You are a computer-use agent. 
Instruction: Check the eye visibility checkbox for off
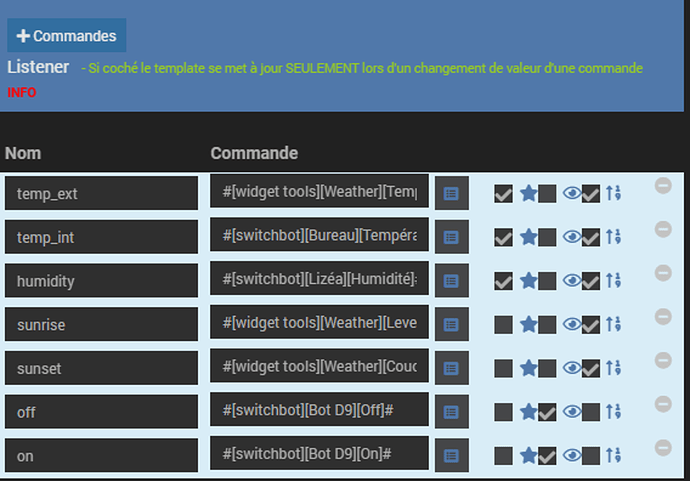pyautogui.click(x=591, y=412)
